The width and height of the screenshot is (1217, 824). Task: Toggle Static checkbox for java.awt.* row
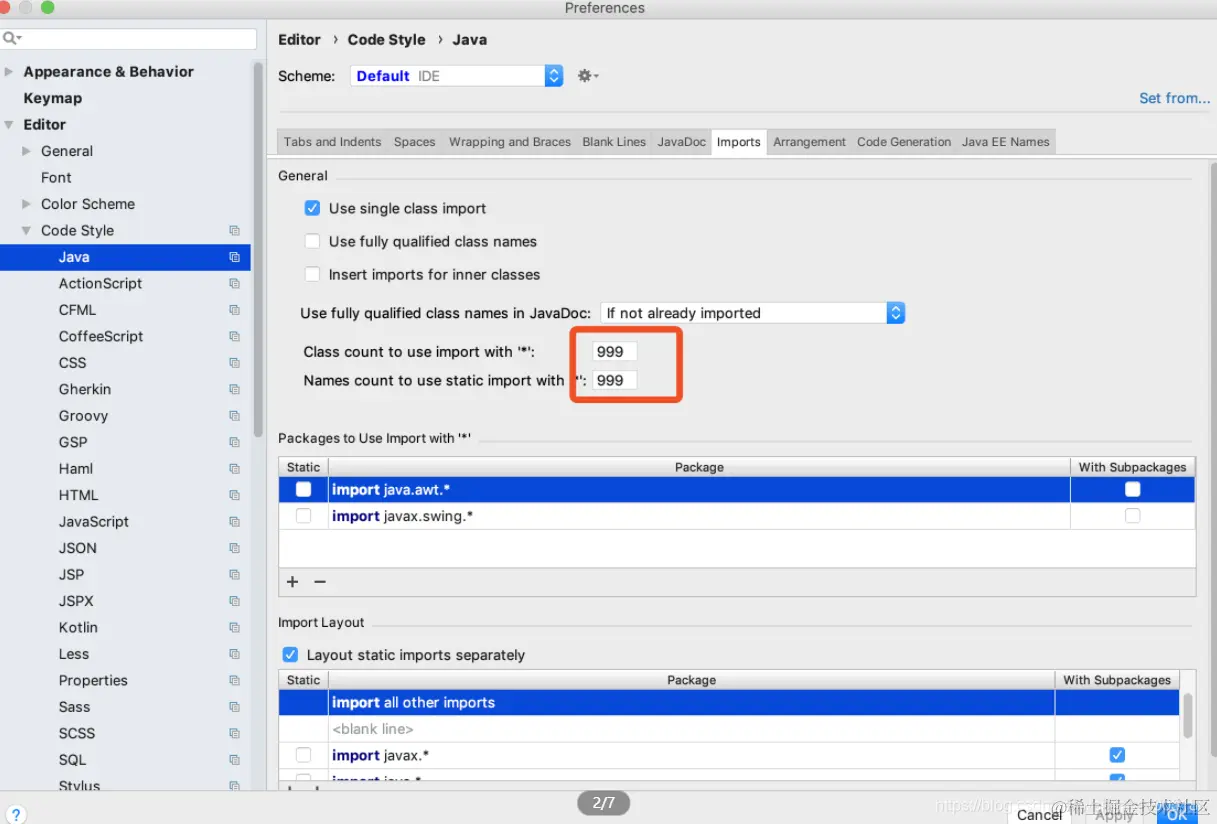pyautogui.click(x=303, y=489)
